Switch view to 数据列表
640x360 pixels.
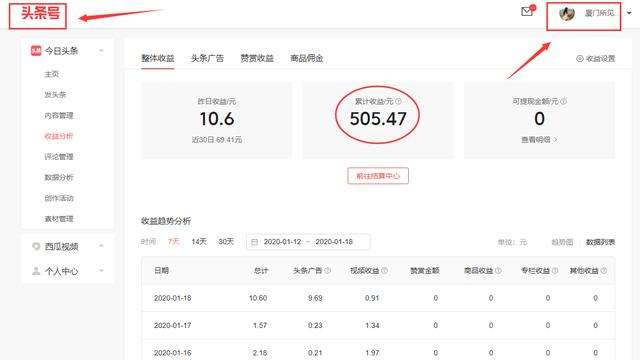coord(600,242)
